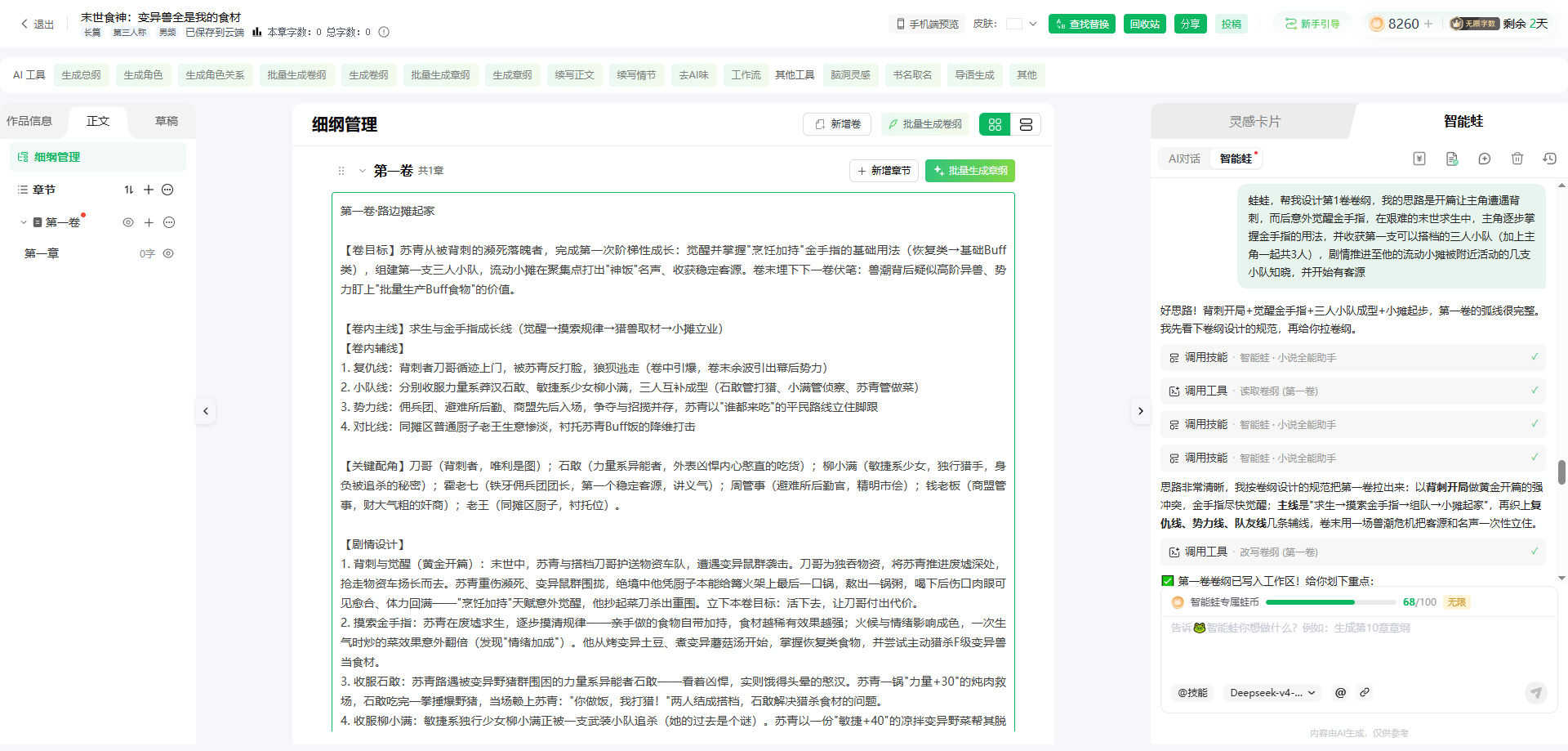Click 查找替换 button
Image resolution: width=1568 pixels, height=751 pixels.
point(1082,24)
